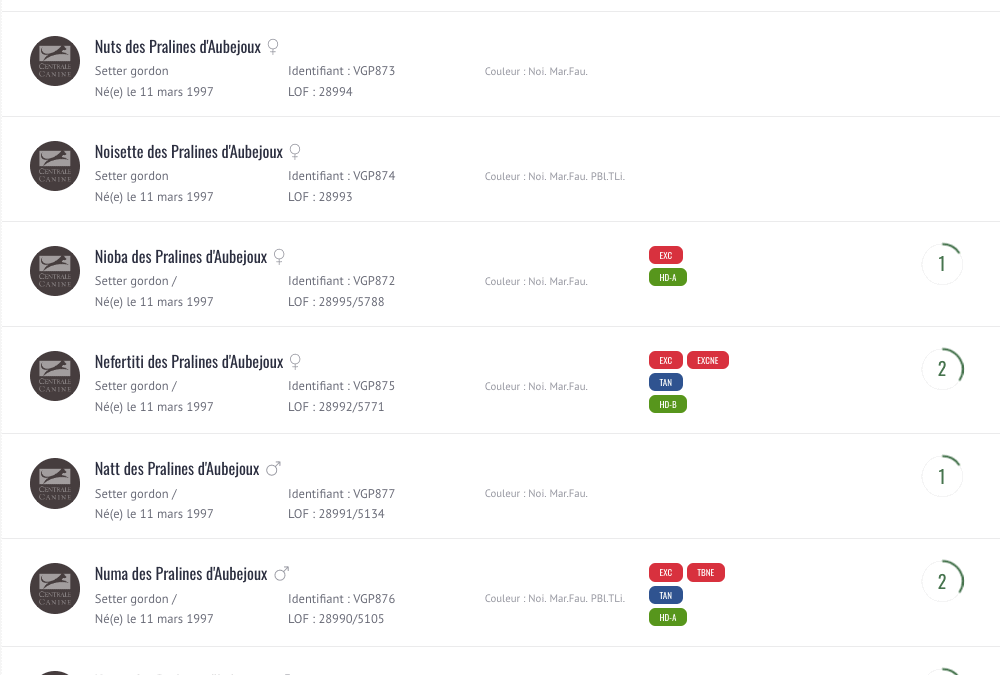Viewport: 1000px width, 675px height.
Task: Click the Centrale Canine avatar beside Nioba
Action: pyautogui.click(x=55, y=271)
